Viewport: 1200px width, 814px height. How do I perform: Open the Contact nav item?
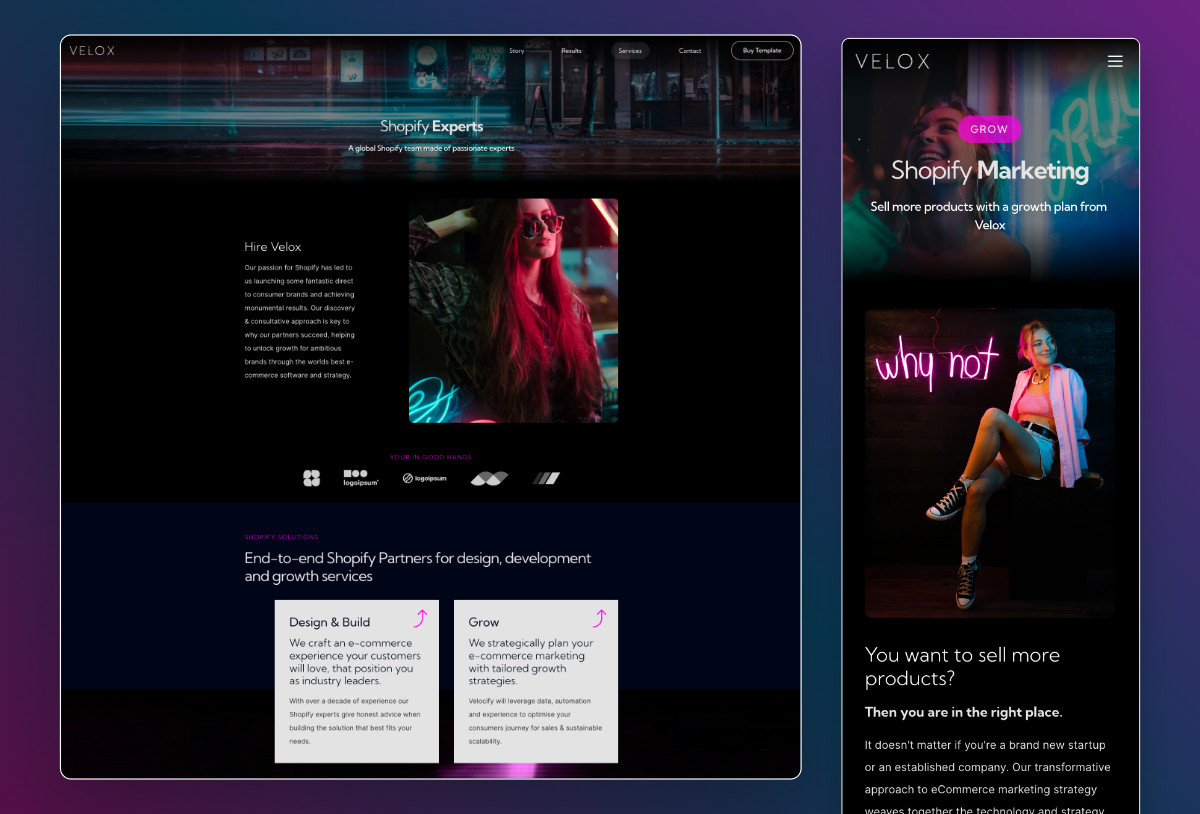pyautogui.click(x=690, y=51)
